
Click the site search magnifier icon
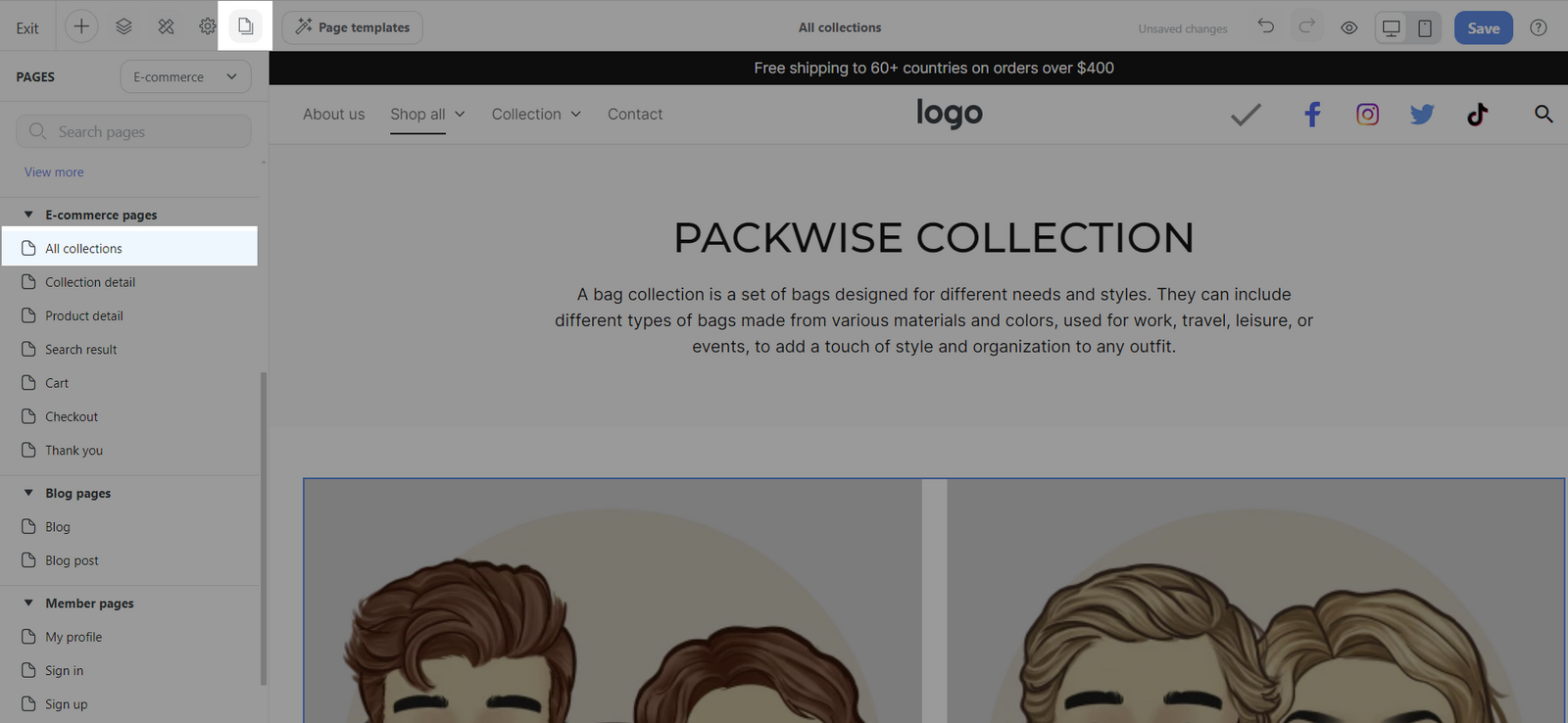coord(1543,114)
